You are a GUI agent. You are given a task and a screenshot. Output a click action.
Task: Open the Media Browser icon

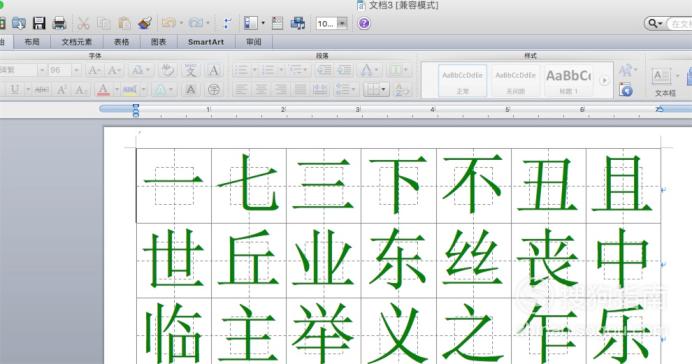click(297, 23)
